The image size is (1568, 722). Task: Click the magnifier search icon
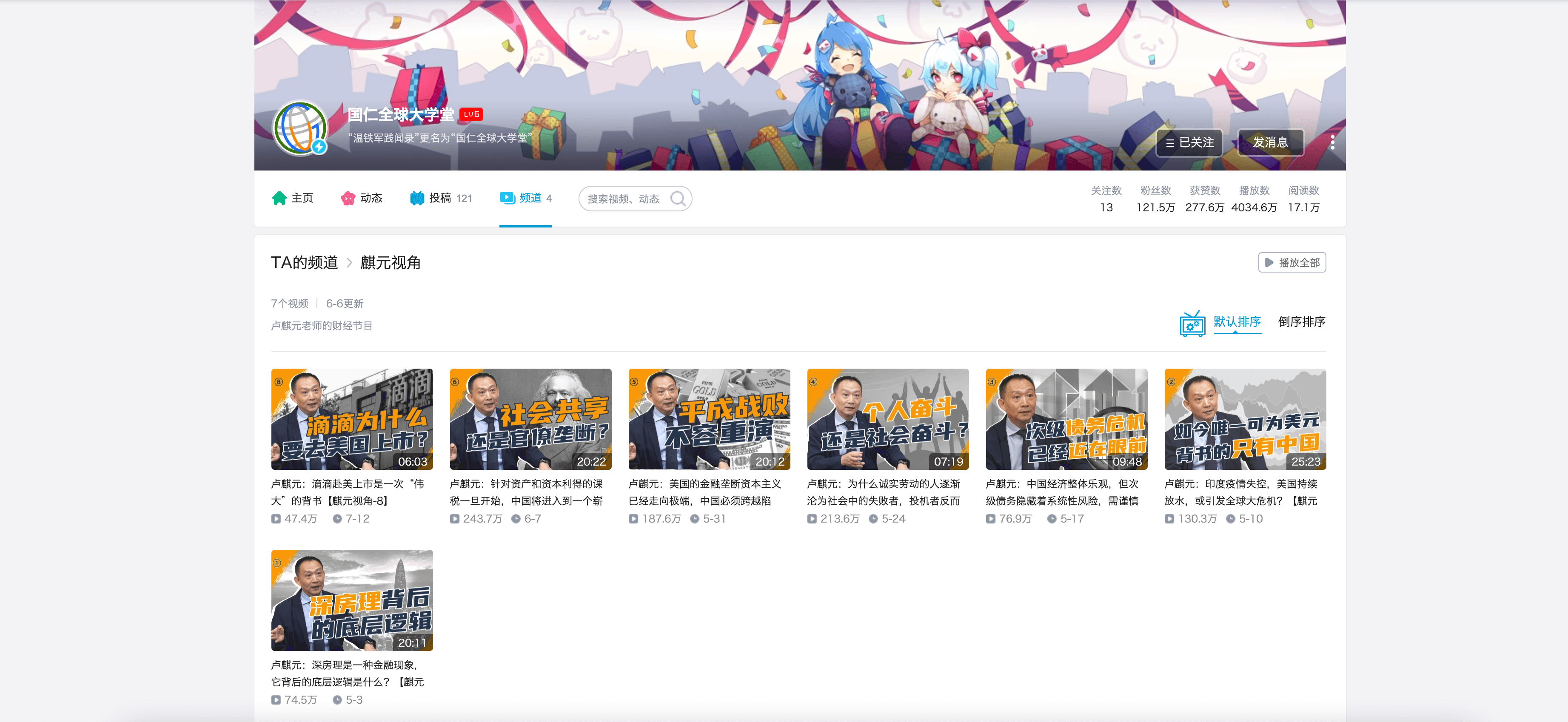click(678, 199)
